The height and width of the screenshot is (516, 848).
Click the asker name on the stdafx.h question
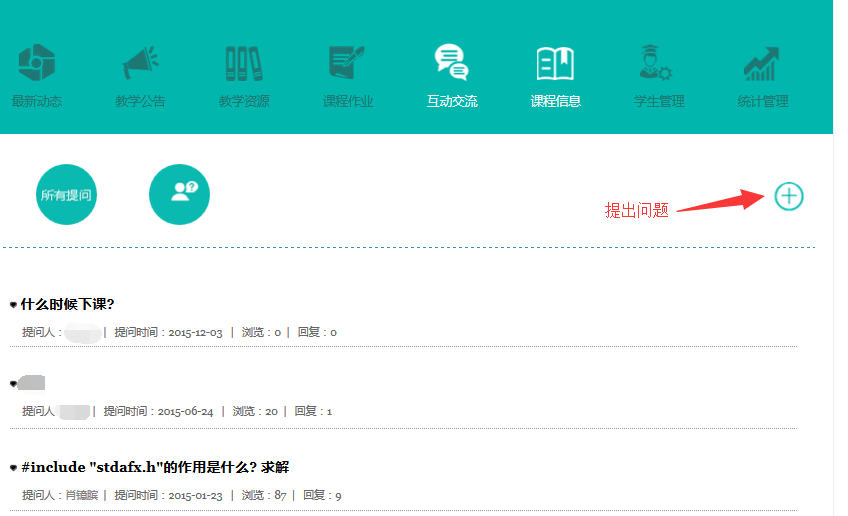click(81, 495)
